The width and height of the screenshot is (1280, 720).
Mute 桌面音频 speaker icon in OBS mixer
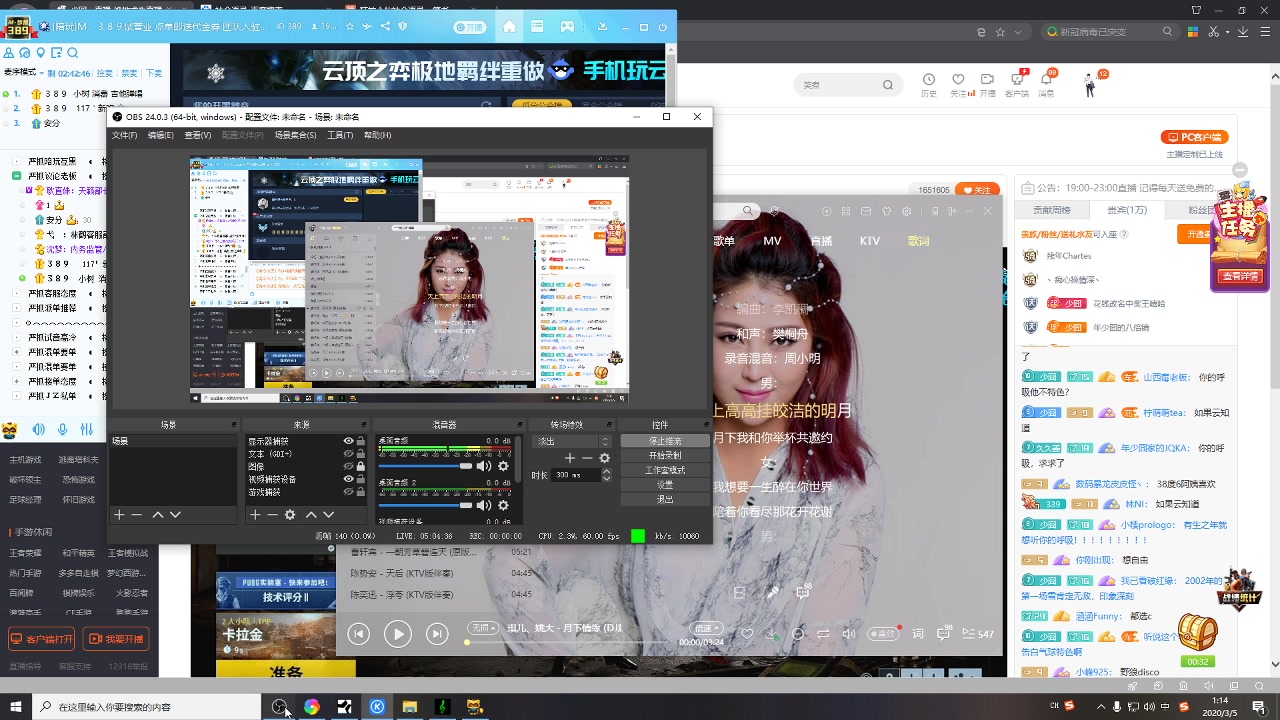[484, 466]
